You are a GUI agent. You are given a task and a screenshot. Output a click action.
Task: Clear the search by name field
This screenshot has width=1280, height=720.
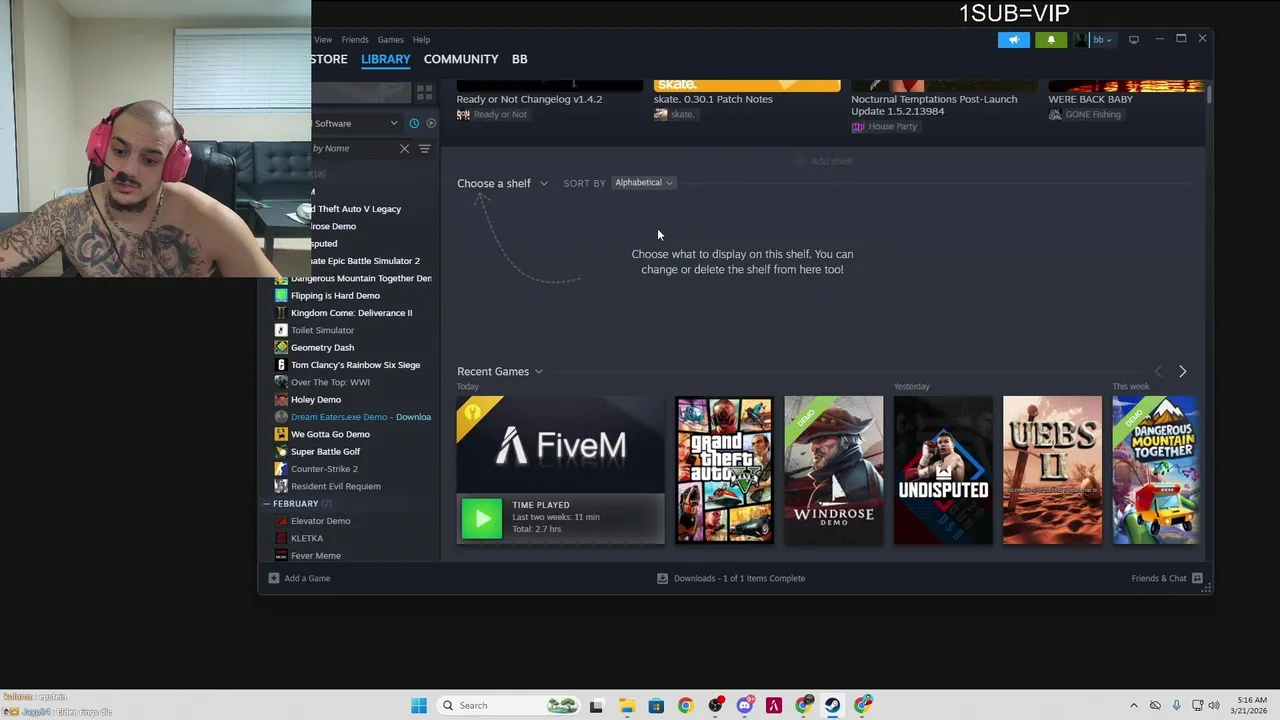pyautogui.click(x=404, y=148)
